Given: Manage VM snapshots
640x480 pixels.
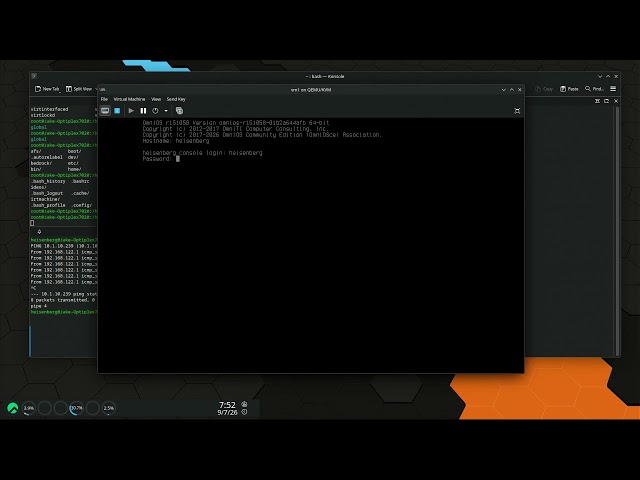Looking at the screenshot, I should tap(179, 111).
